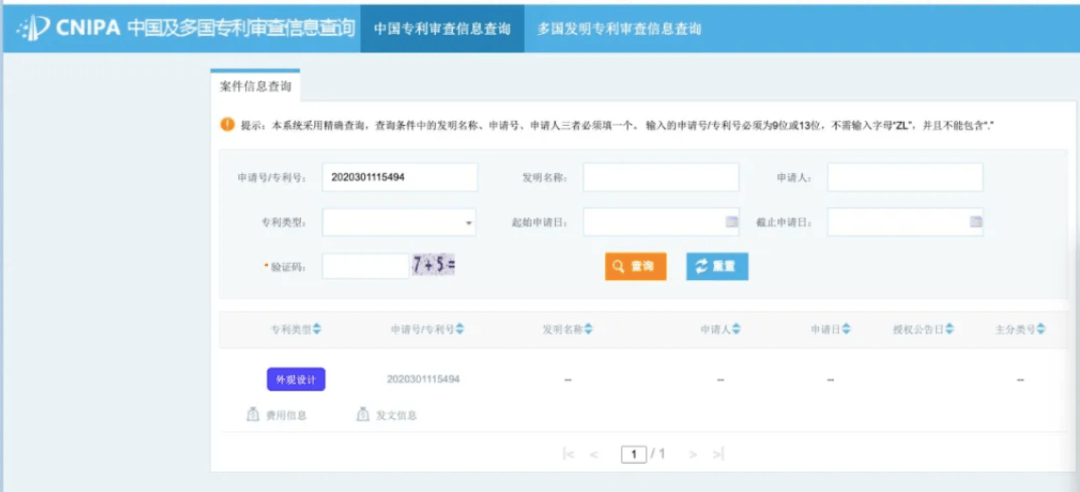1080x492 pixels.
Task: Go to the next results page
Action: pyautogui.click(x=692, y=454)
